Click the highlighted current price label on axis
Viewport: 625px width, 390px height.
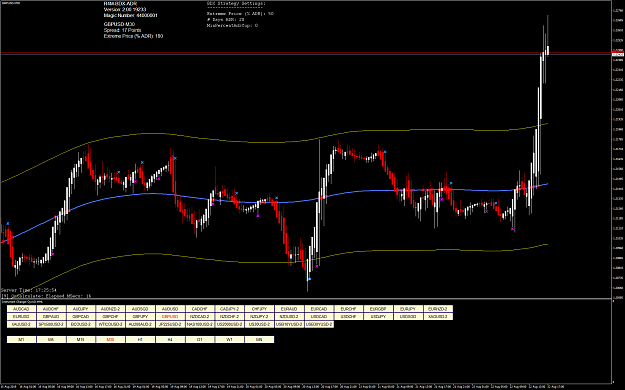pyautogui.click(x=618, y=53)
